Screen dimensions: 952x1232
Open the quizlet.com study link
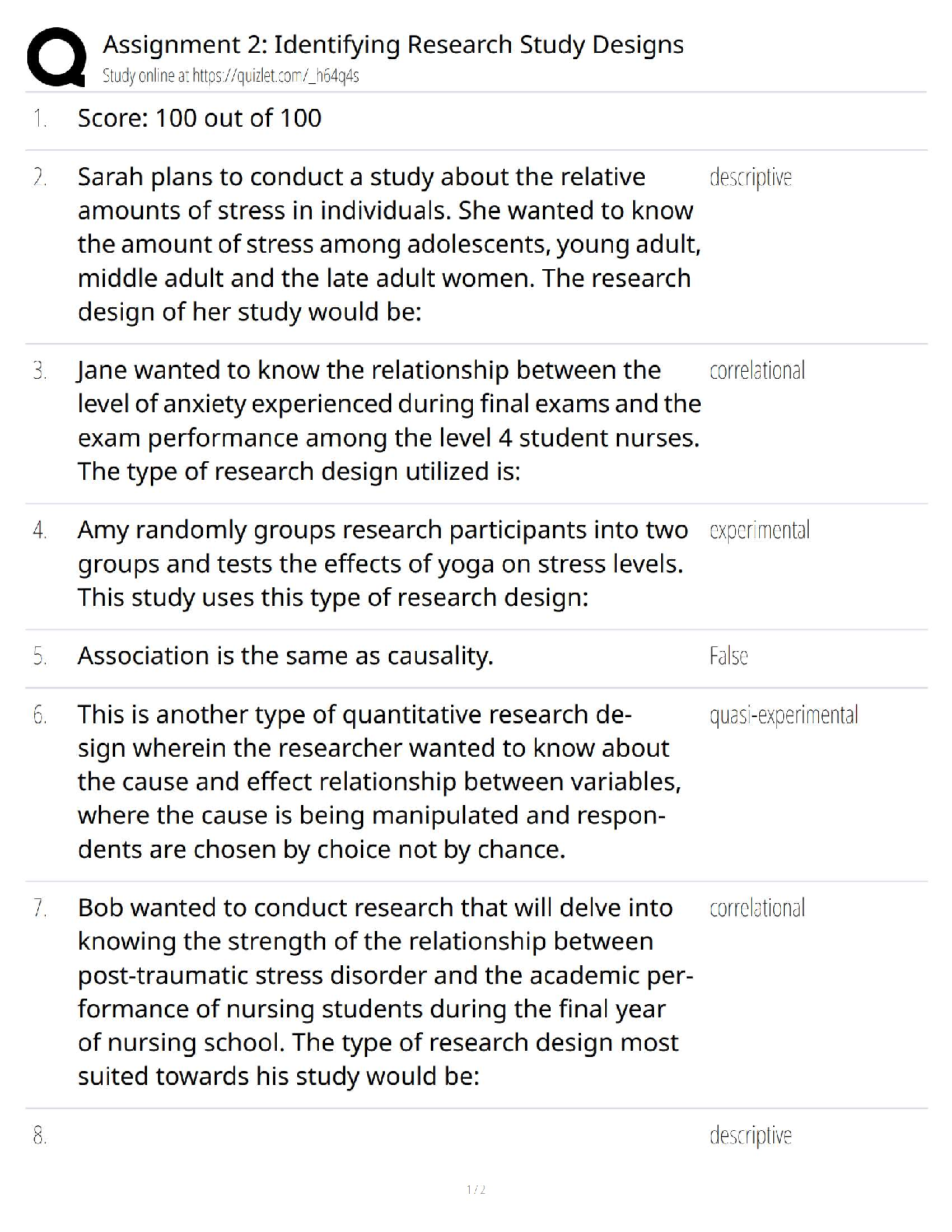(x=230, y=76)
